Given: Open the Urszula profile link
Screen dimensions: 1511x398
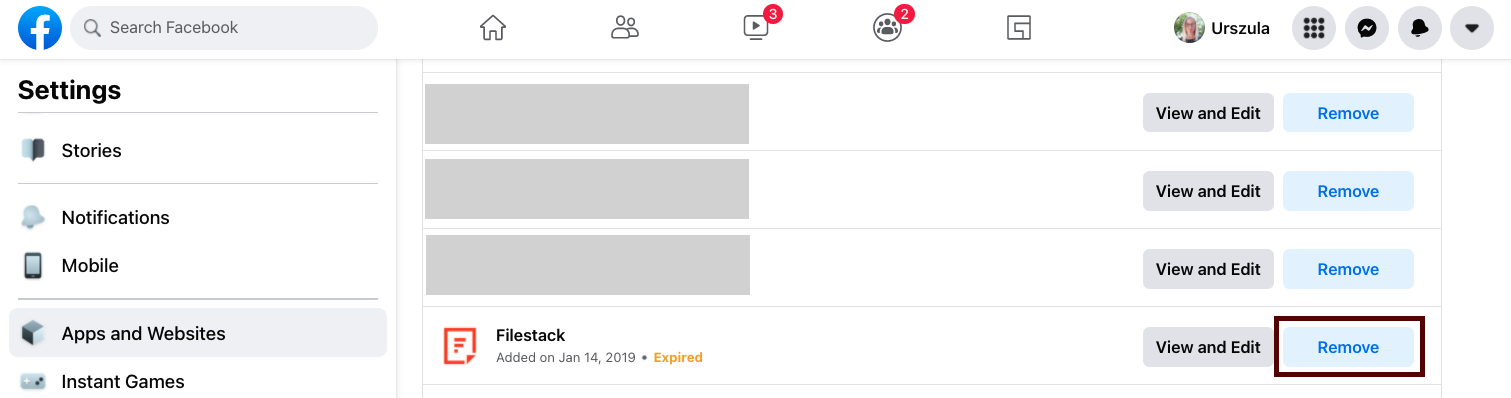Looking at the screenshot, I should [x=1222, y=28].
